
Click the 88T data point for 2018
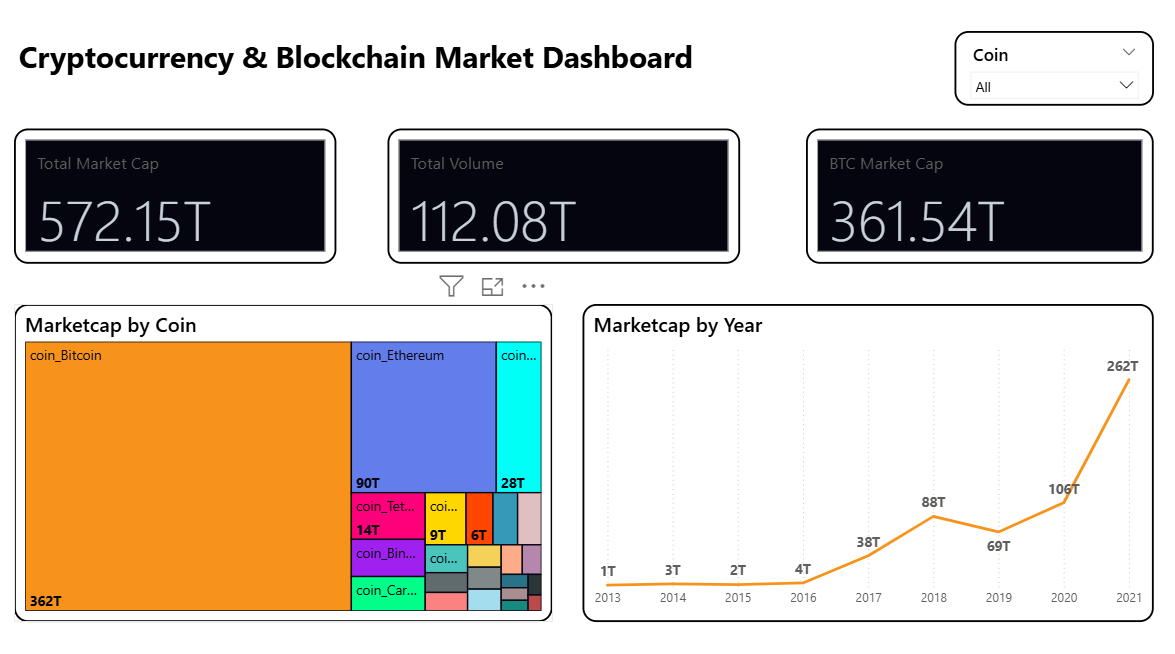[x=933, y=517]
